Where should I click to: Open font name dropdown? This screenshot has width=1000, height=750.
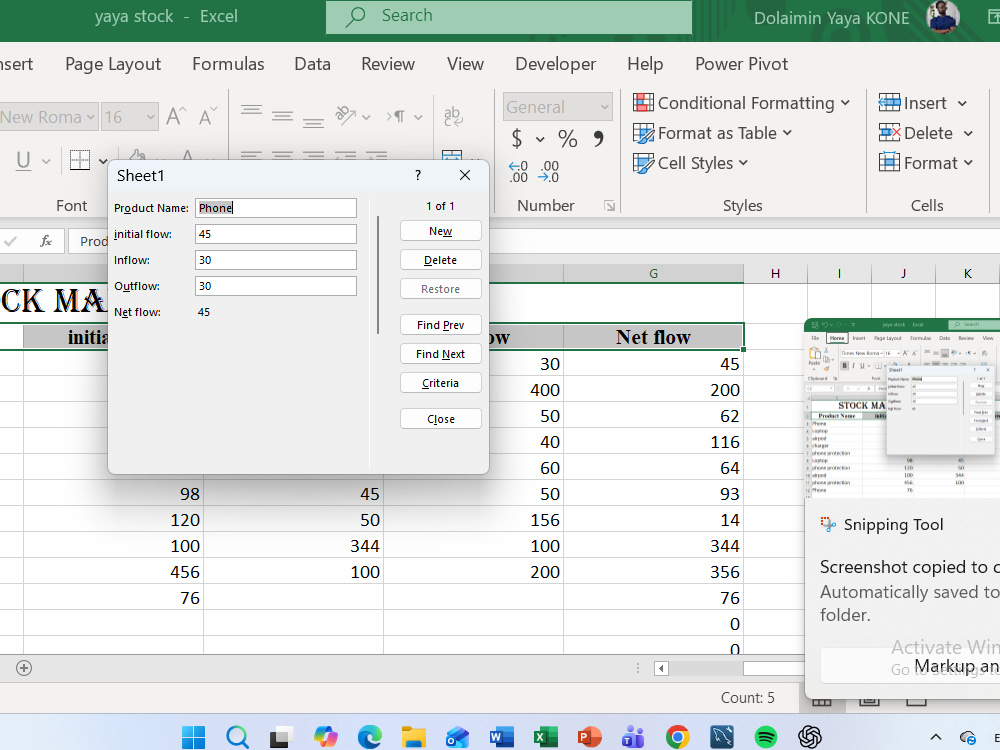point(91,117)
